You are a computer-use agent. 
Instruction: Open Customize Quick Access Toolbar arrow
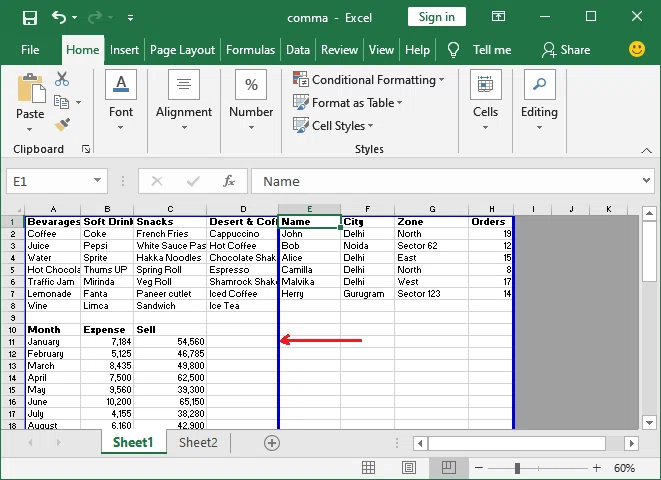[131, 18]
